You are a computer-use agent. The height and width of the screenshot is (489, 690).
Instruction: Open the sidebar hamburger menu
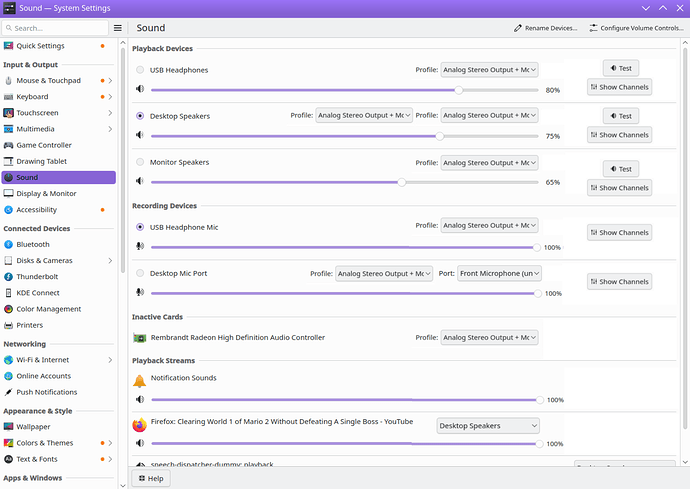point(117,28)
